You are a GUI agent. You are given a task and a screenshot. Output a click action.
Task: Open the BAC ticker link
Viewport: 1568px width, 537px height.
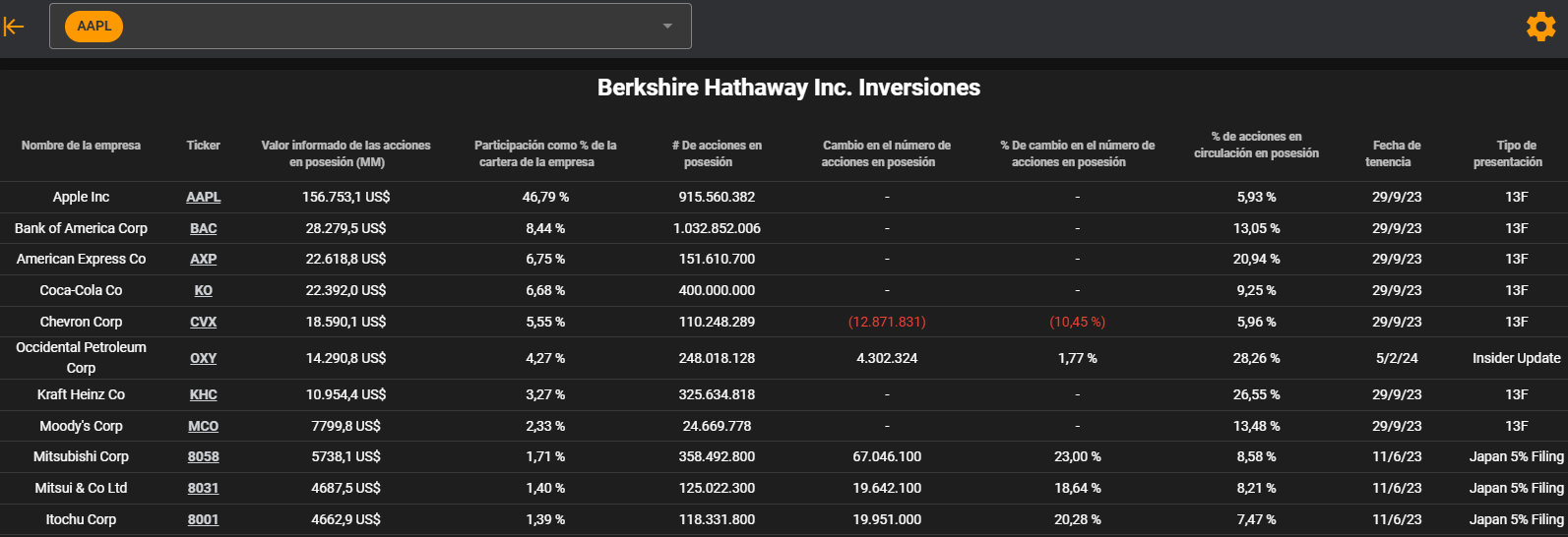tap(204, 228)
